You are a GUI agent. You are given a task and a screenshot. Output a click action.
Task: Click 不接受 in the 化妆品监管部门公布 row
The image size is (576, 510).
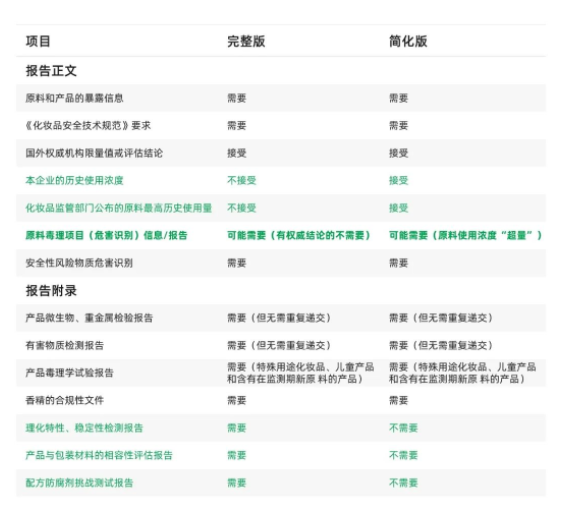click(x=241, y=208)
